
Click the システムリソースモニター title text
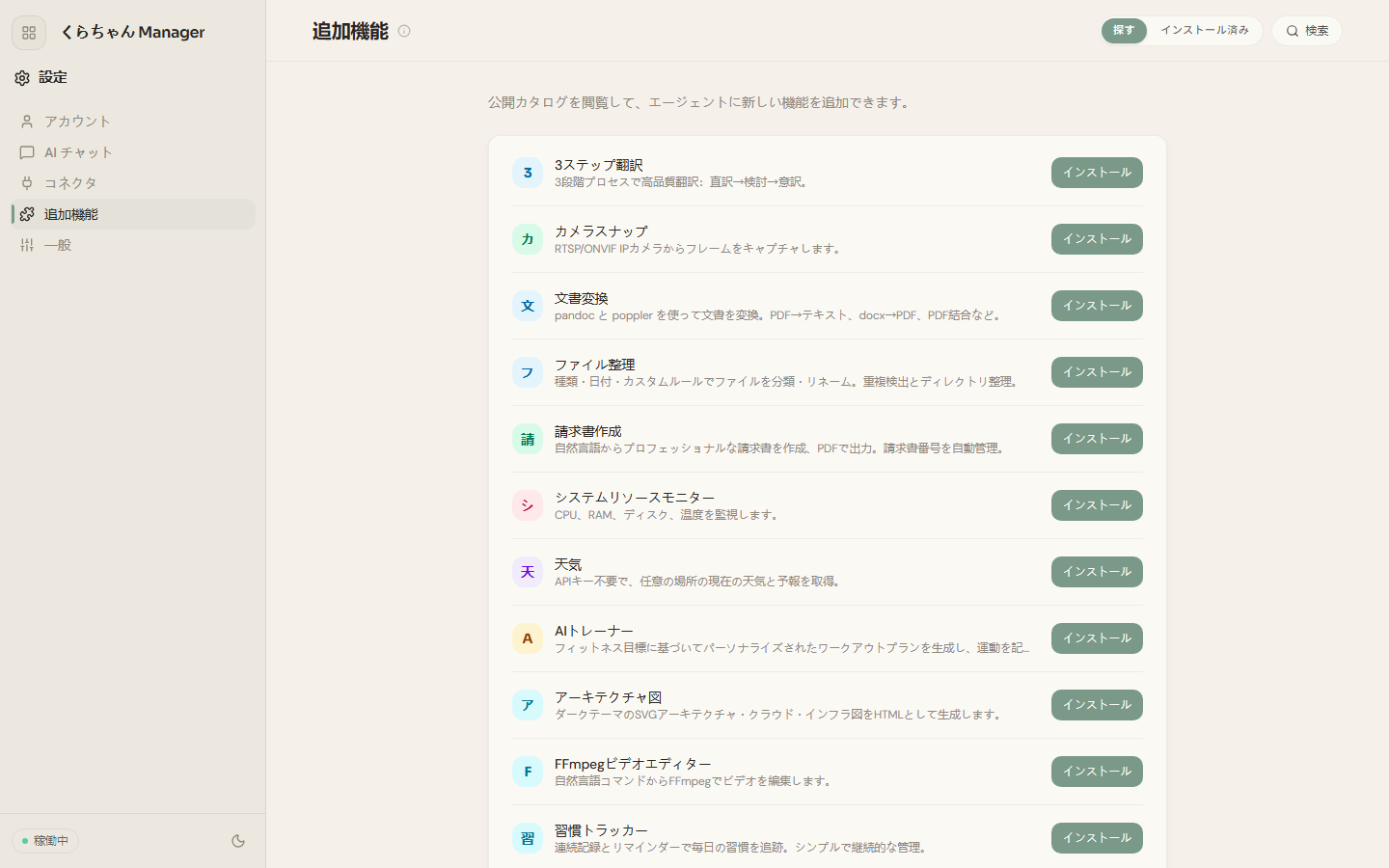coord(635,498)
